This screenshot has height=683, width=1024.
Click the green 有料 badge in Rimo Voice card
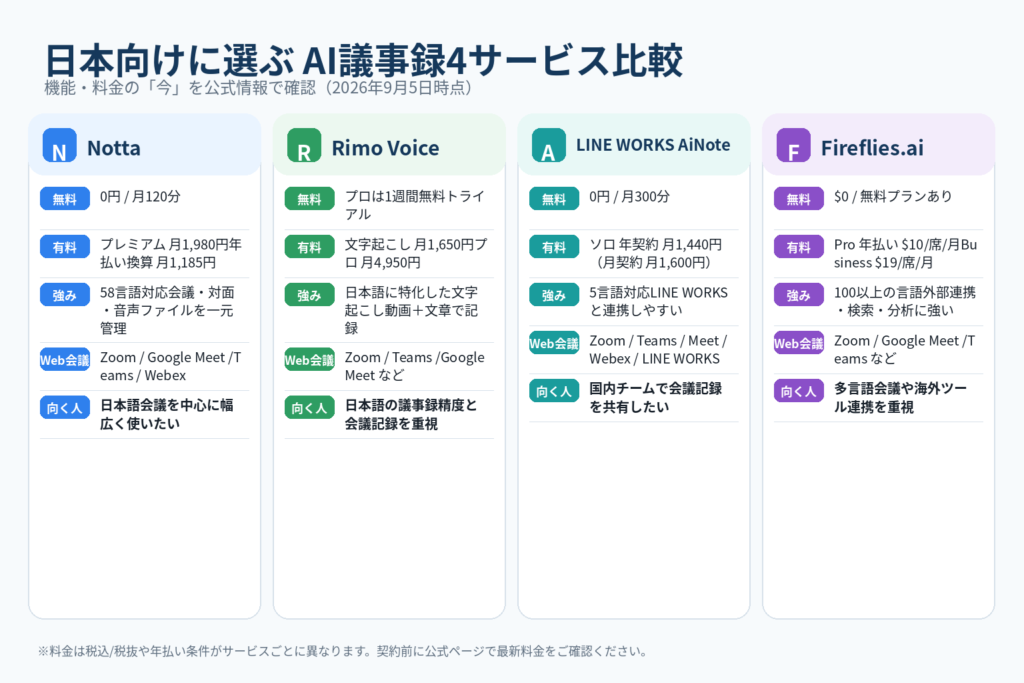(x=310, y=247)
